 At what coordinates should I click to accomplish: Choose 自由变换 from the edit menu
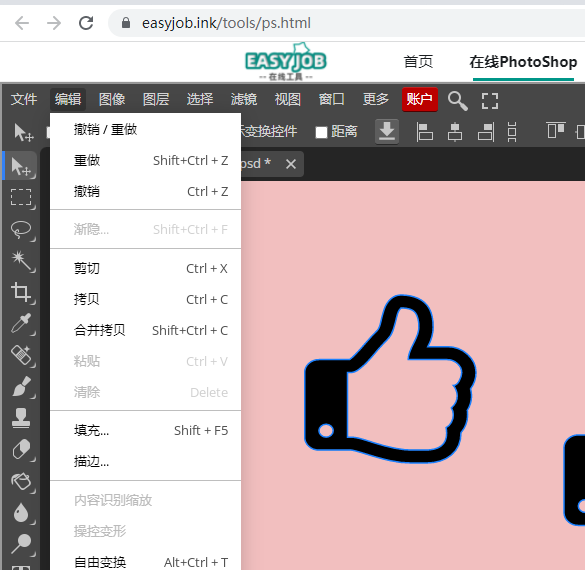146,561
